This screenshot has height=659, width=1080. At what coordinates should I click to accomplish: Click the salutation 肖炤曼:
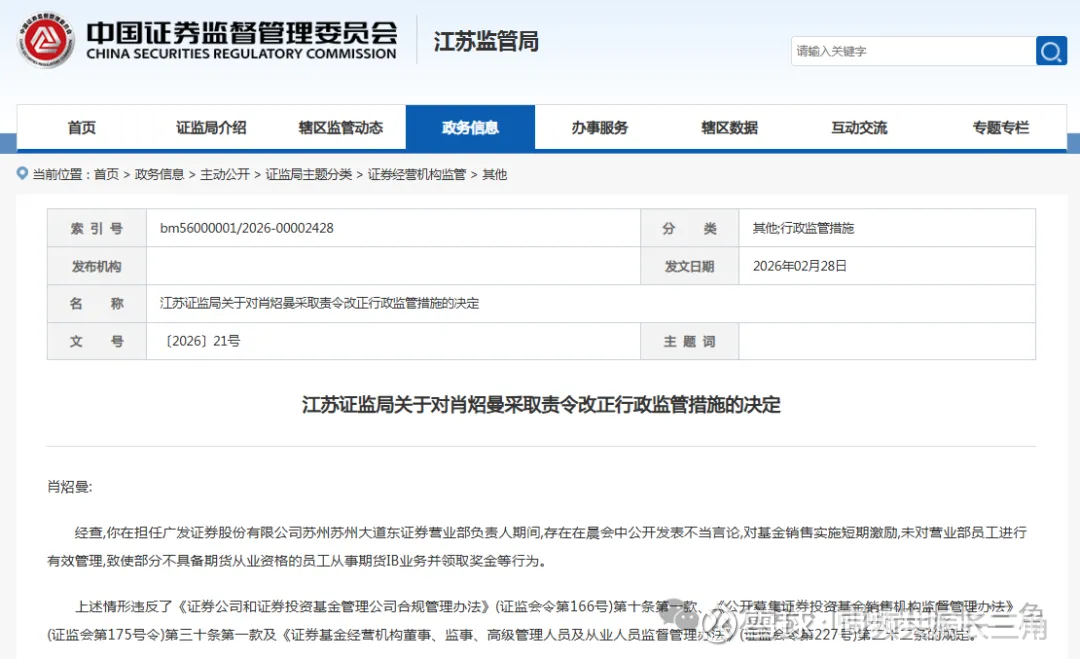tap(70, 487)
